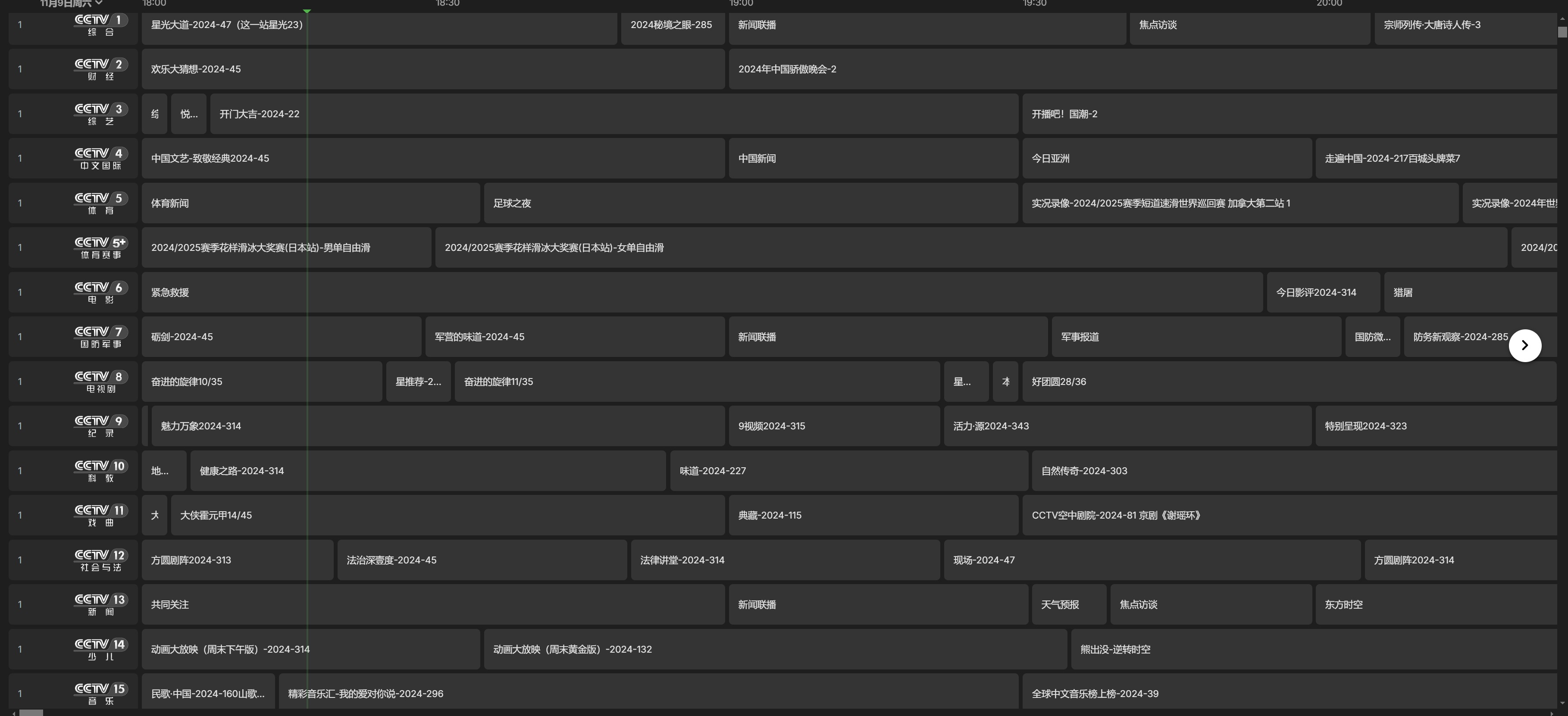Select the CCTV 3 综艺 channel logo
Image resolution: width=1568 pixels, height=716 pixels.
click(101, 114)
